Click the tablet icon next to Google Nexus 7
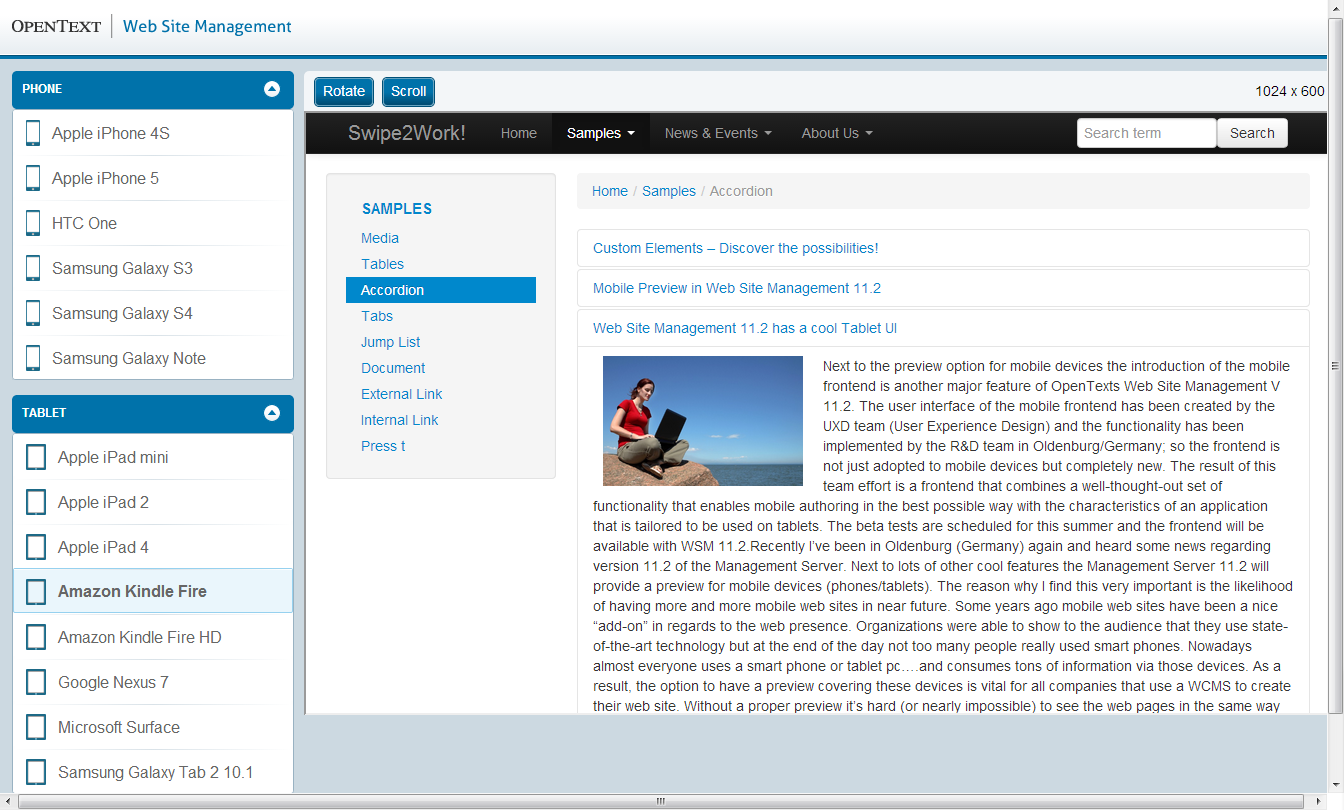Viewport: 1344px width, 810px height. coord(36,682)
